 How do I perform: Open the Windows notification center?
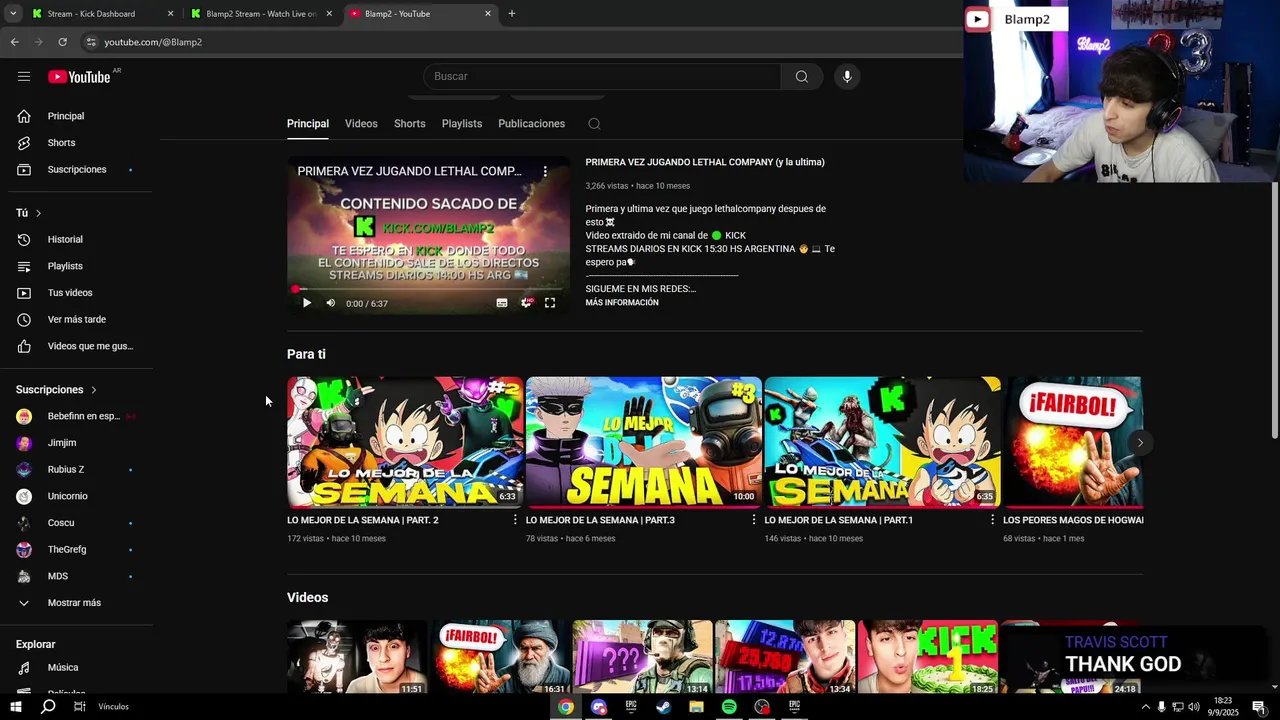1259,707
